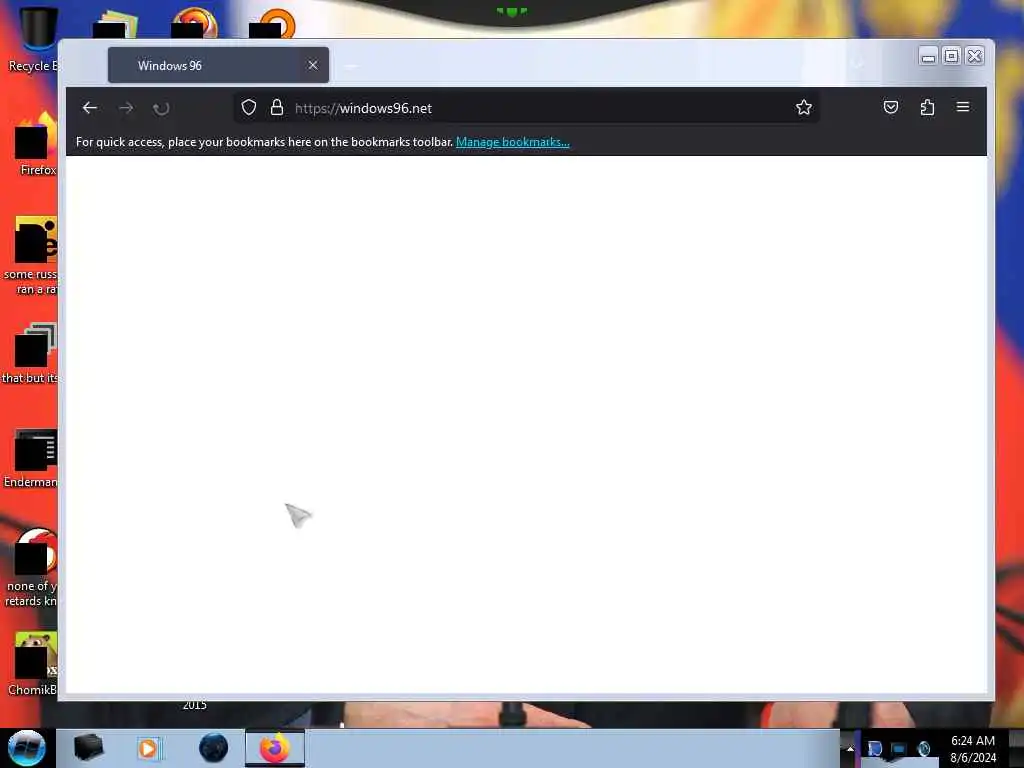The height and width of the screenshot is (768, 1024).
Task: Switch to Firefox via taskbar button
Action: click(275, 748)
